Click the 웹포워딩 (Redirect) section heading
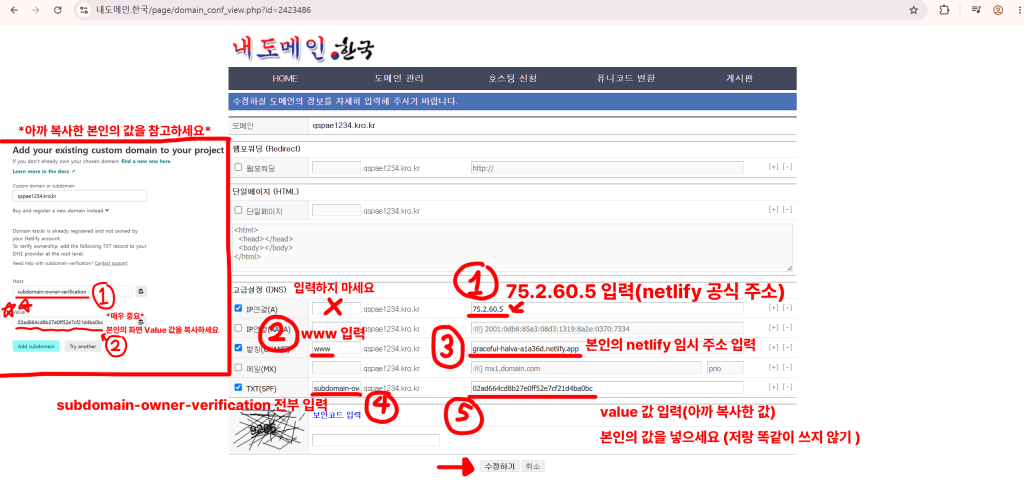This screenshot has width=1024, height=481. (266, 149)
